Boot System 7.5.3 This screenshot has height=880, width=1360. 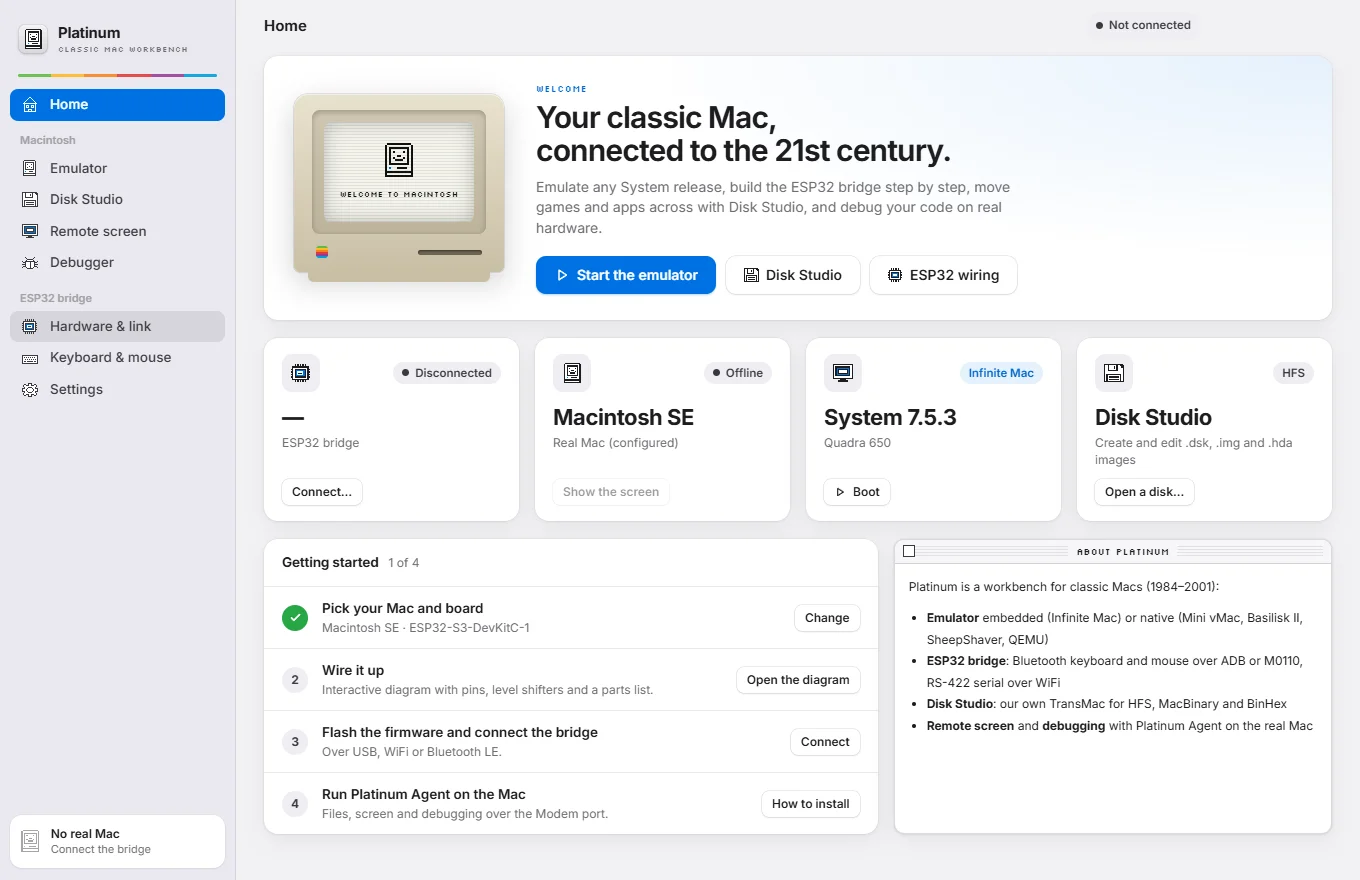pyautogui.click(x=857, y=492)
